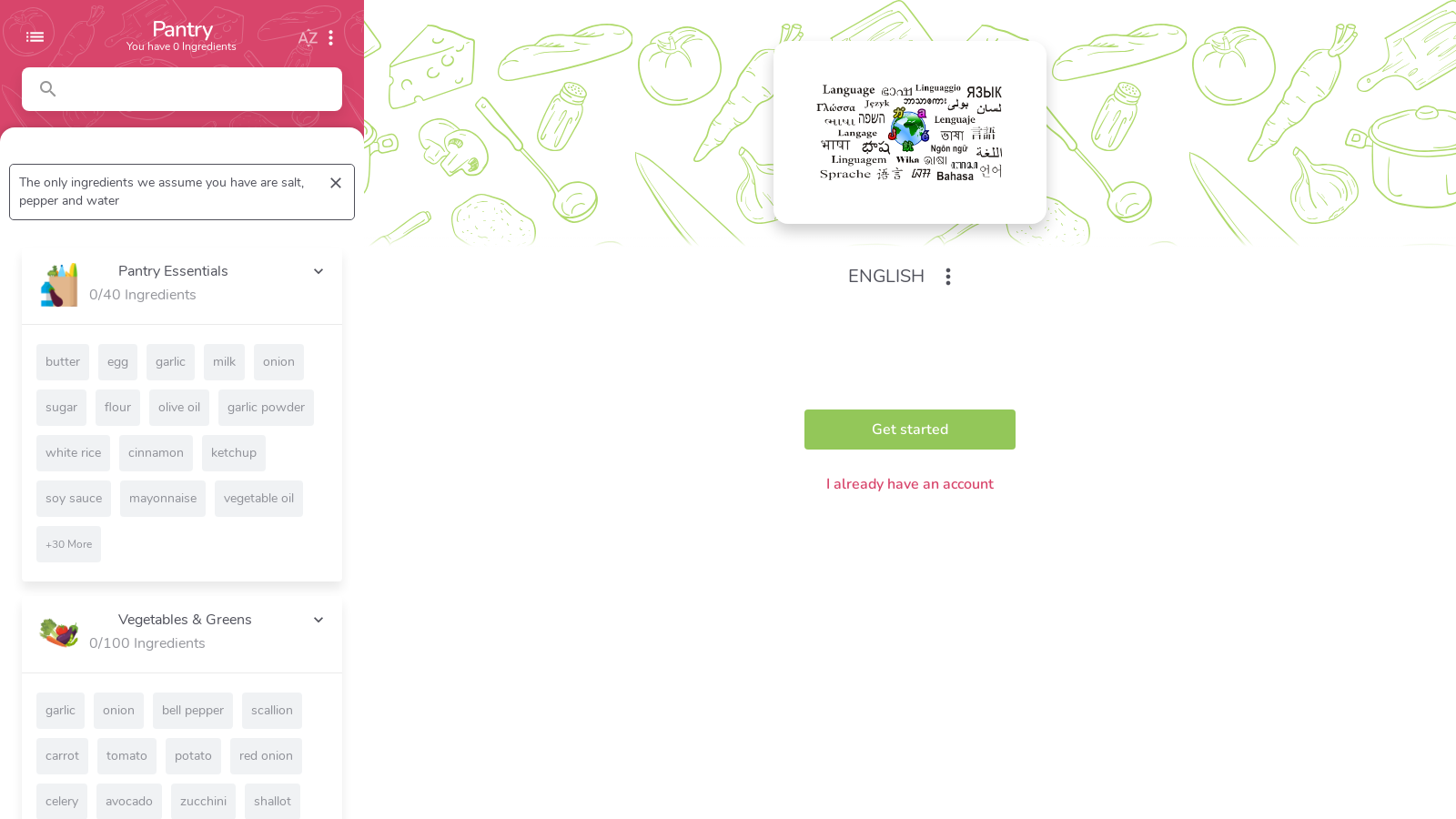Sort ingredients with the AZ icon
Viewport: 1456px width, 819px height.
coord(308,38)
